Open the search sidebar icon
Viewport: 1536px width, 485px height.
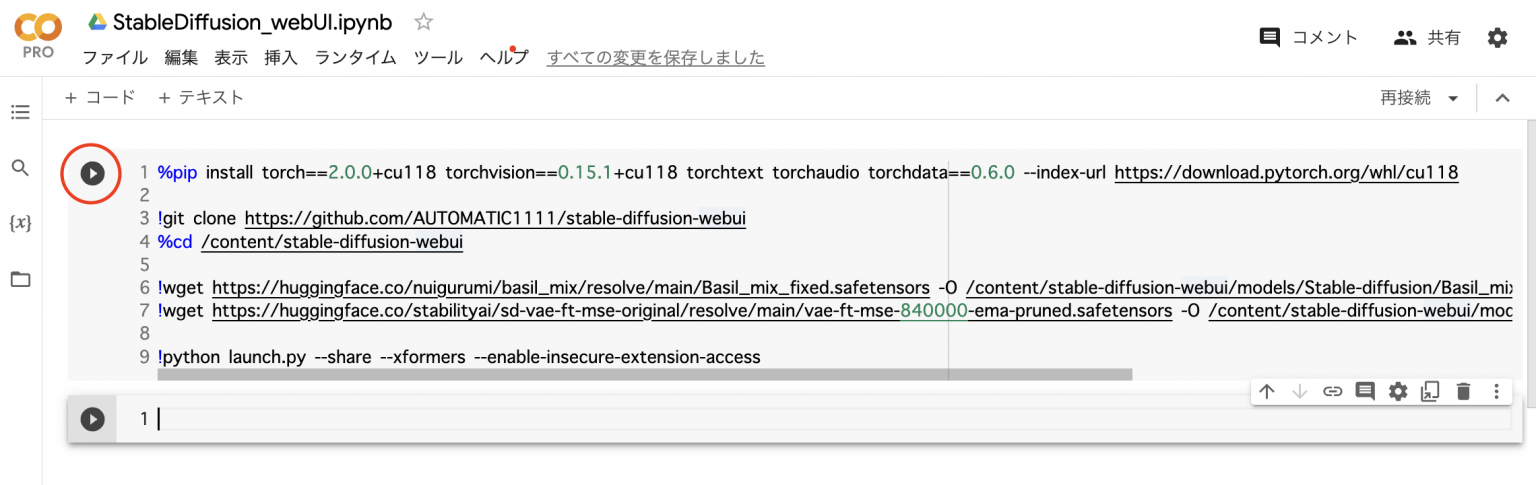click(20, 167)
